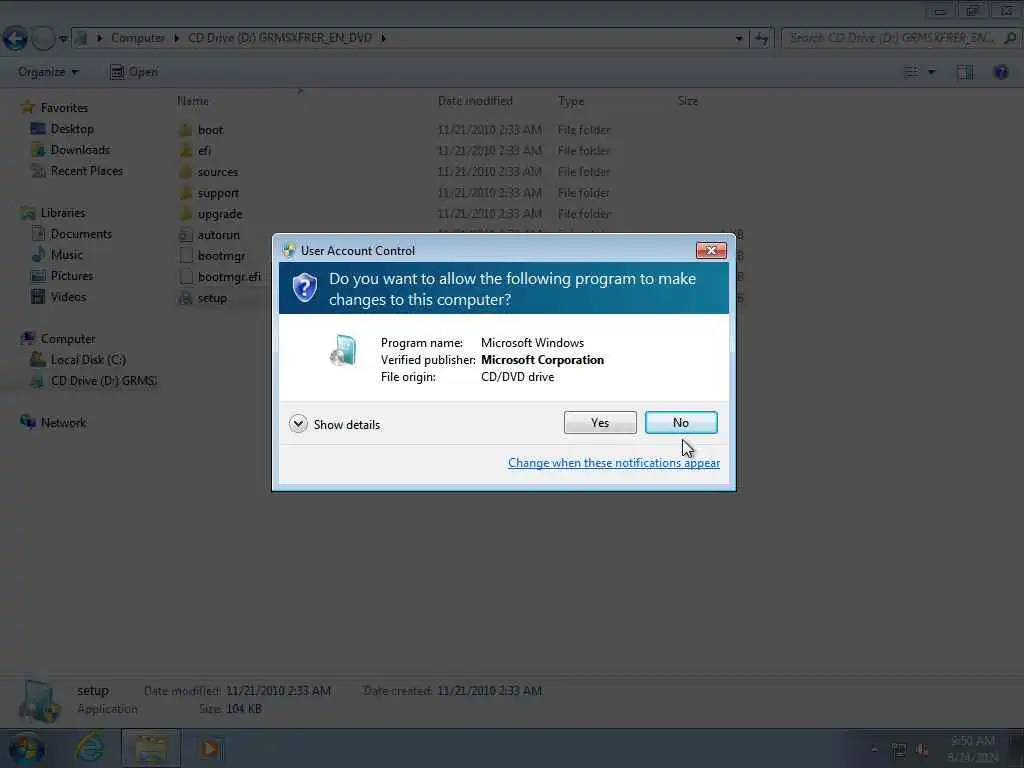
Task: Select Videos library in navigation pane
Action: point(68,296)
